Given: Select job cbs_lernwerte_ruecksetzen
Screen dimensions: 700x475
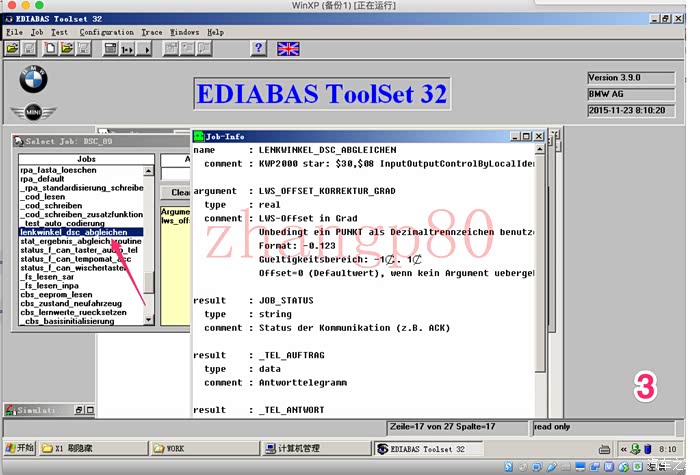Looking at the screenshot, I should (74, 312).
